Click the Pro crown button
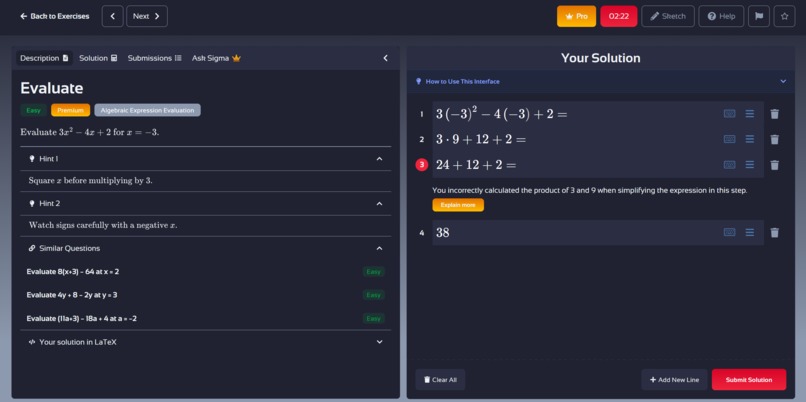 click(x=576, y=16)
